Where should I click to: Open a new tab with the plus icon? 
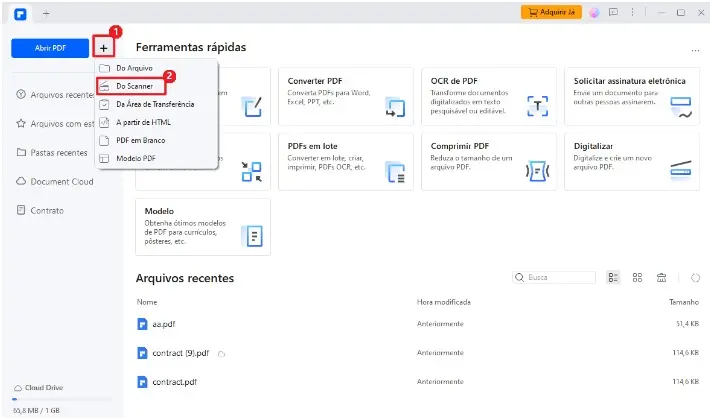pyautogui.click(x=46, y=13)
